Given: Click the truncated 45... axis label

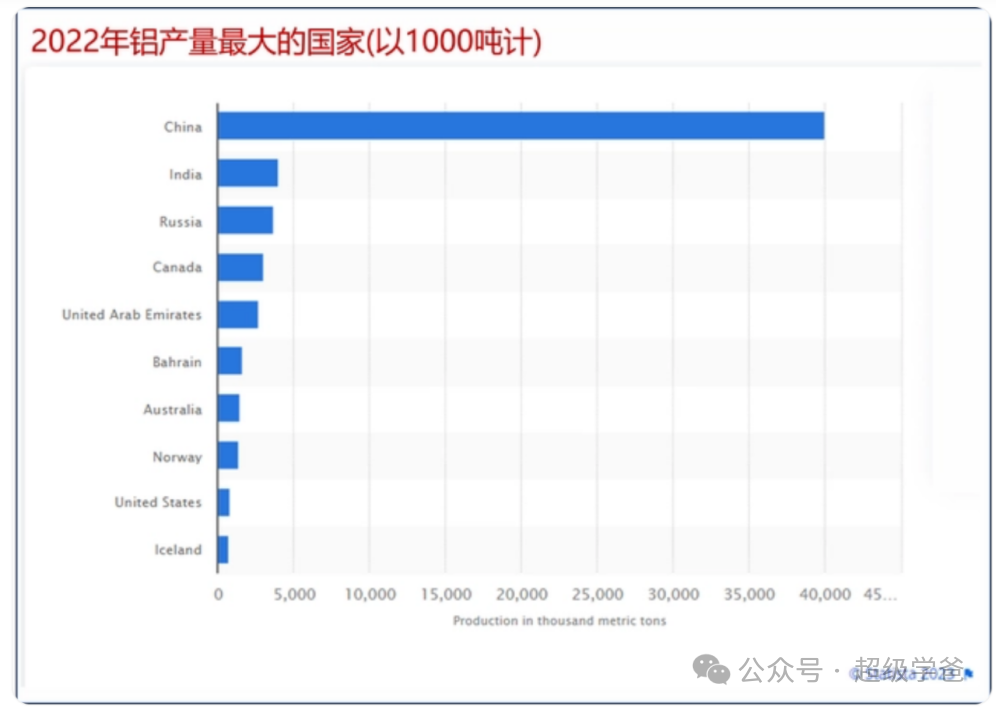Looking at the screenshot, I should (880, 595).
